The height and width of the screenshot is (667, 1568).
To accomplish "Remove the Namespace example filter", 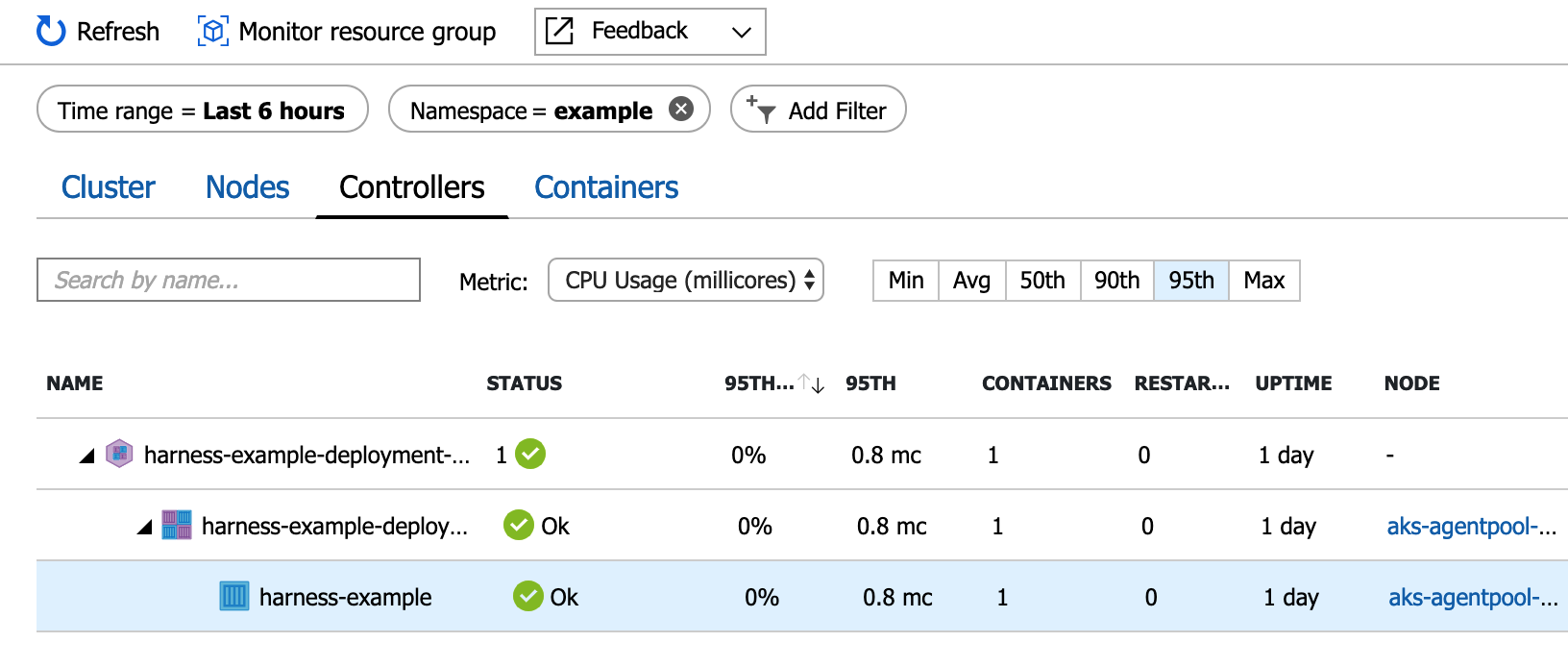I will [681, 110].
